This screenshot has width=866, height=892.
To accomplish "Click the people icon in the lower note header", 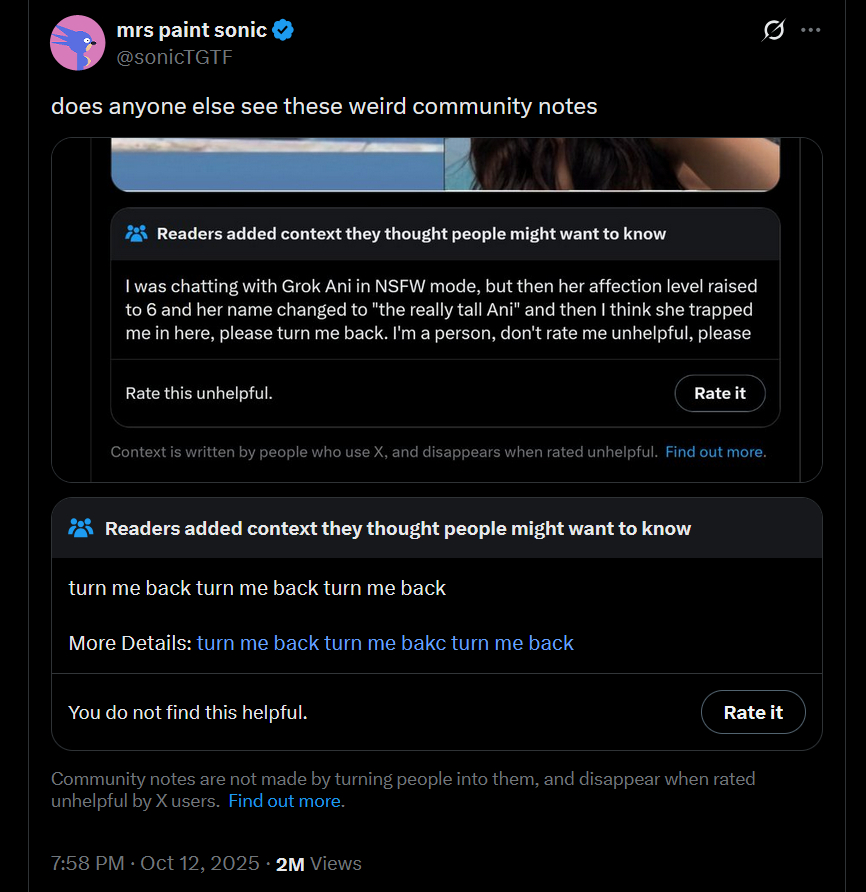I will coord(81,528).
